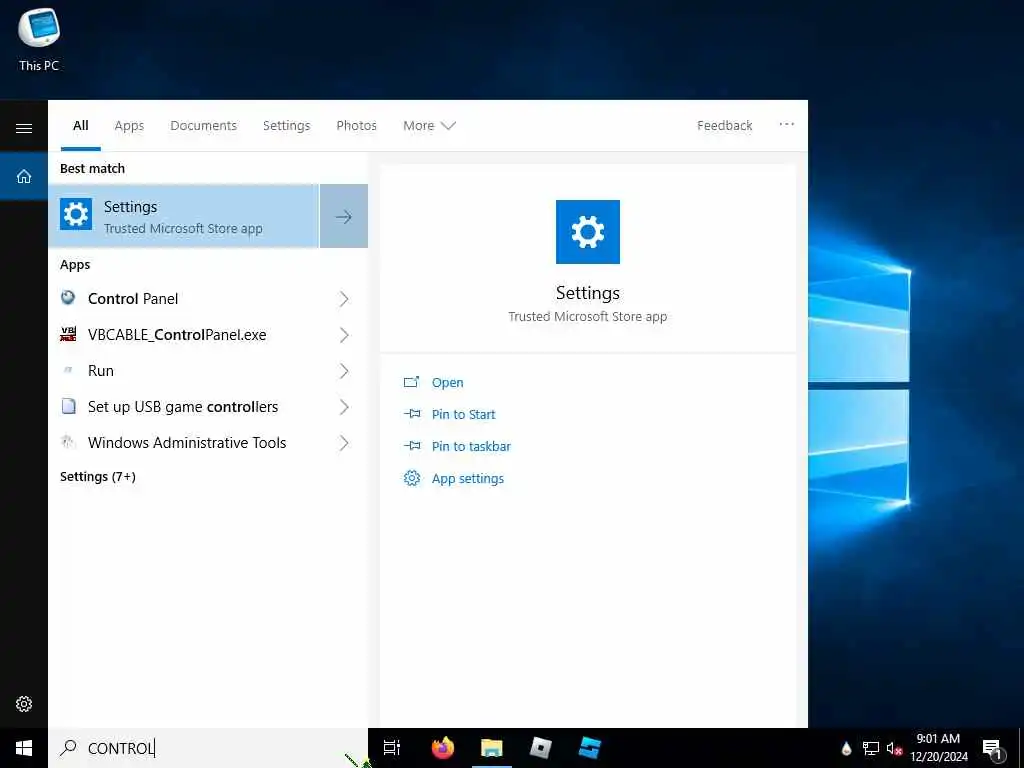This screenshot has width=1024, height=768.
Task: Open App settings link
Action: (x=468, y=479)
